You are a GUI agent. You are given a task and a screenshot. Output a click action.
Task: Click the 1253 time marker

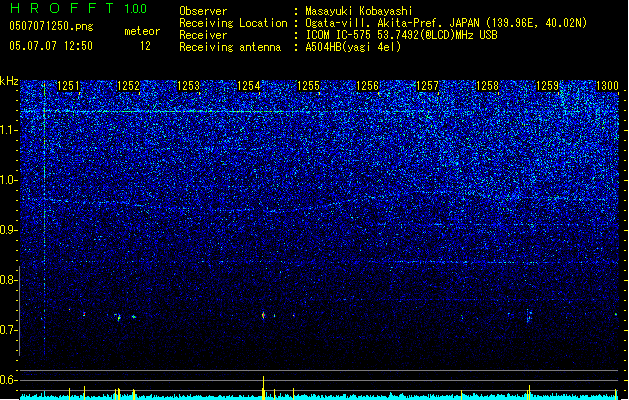click(188, 86)
